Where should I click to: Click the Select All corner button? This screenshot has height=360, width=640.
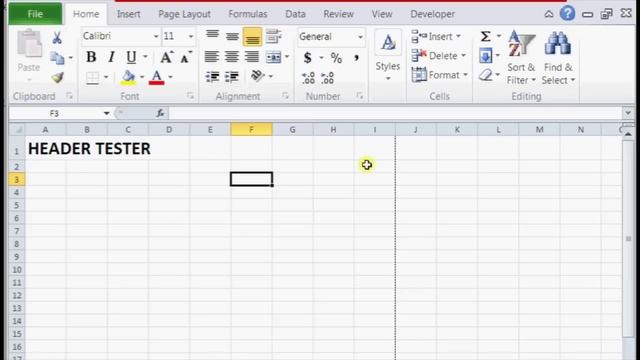17,130
